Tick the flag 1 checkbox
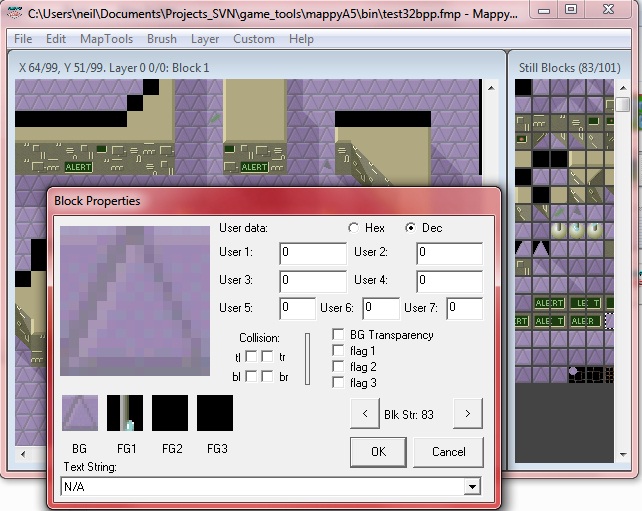This screenshot has height=511, width=642. [337, 351]
